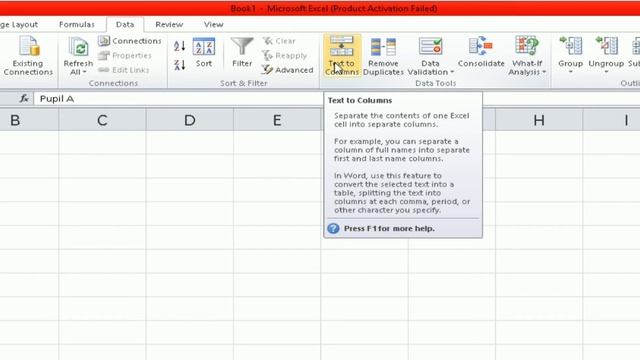Switch to the Formulas tab
Screen dimensions: 640x360
77,24
